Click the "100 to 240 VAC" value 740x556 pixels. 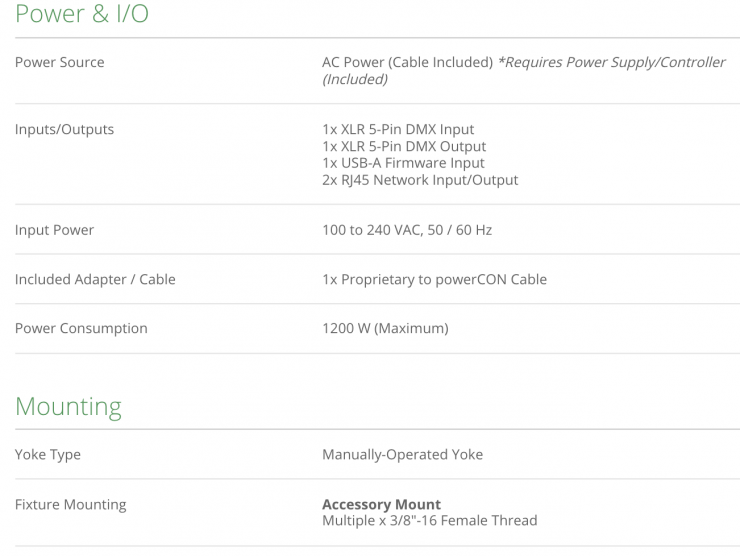coord(369,230)
